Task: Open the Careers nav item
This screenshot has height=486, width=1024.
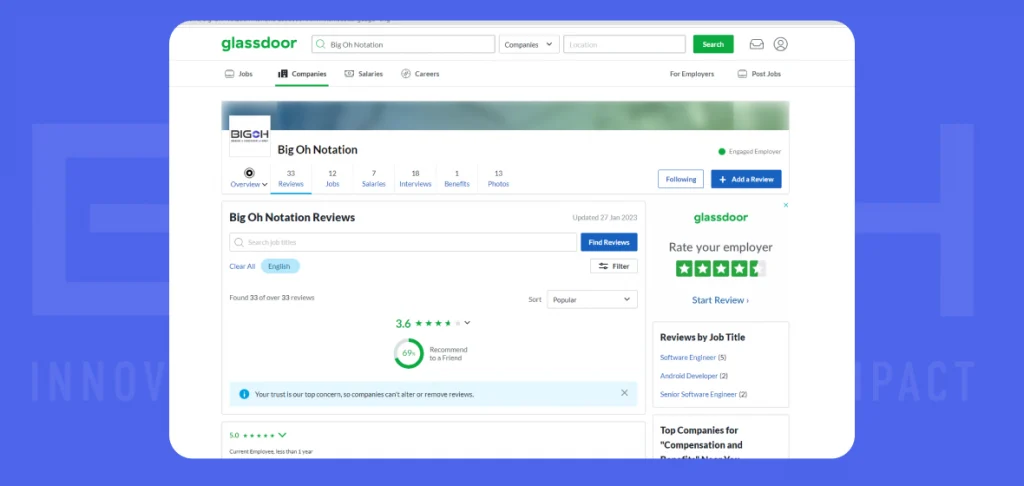Action: (x=420, y=74)
